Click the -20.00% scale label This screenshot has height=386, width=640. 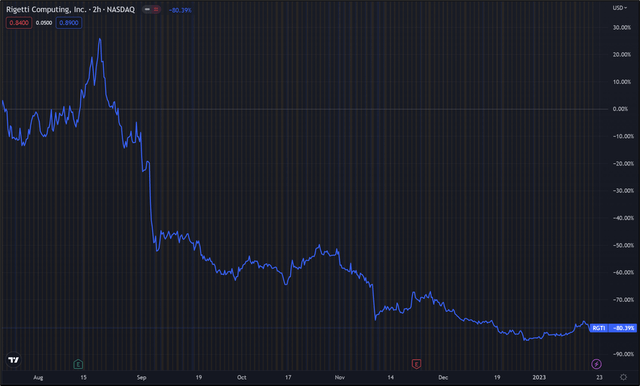tap(623, 164)
